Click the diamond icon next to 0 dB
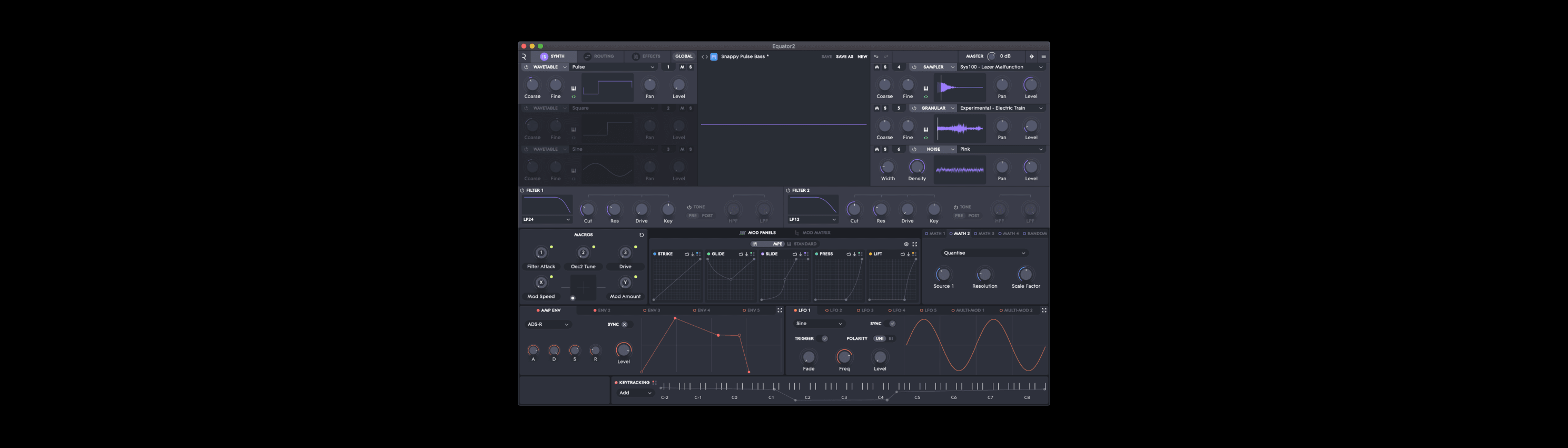The image size is (1568, 448). (x=1031, y=56)
